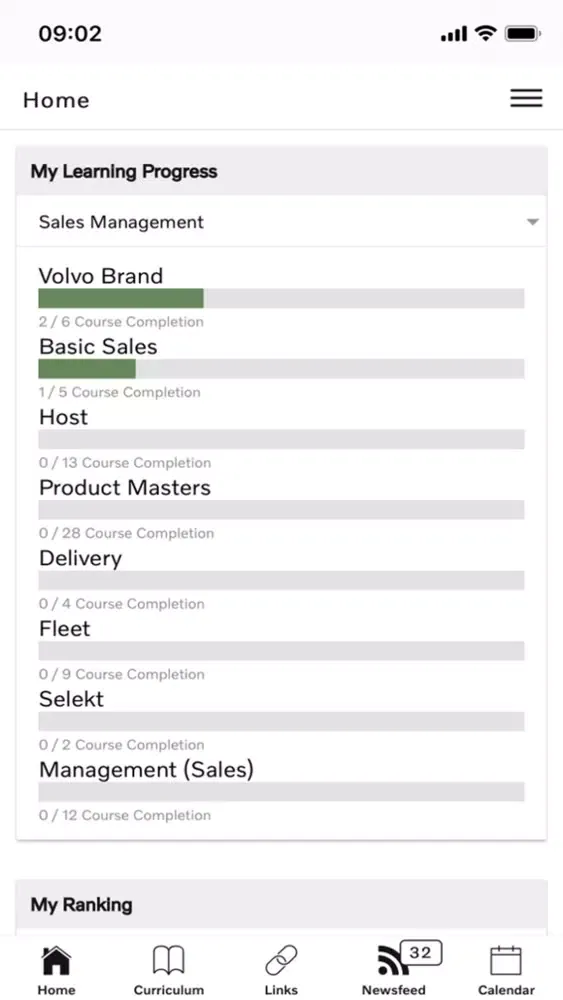Open the Product Masters course category
This screenshot has width=563, height=1000.
click(125, 488)
